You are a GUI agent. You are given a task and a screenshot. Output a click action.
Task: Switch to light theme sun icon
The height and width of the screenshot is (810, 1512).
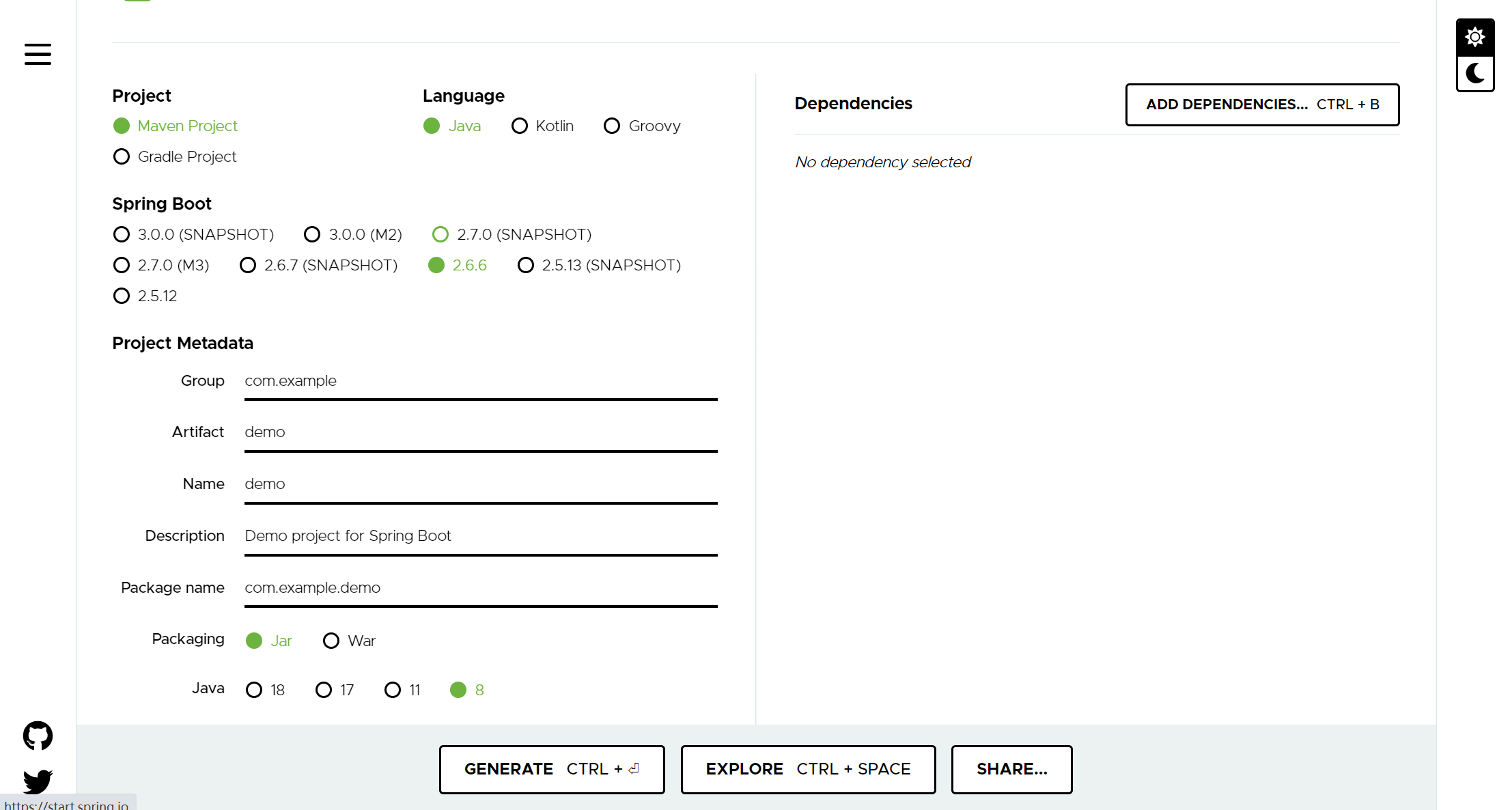(x=1475, y=37)
